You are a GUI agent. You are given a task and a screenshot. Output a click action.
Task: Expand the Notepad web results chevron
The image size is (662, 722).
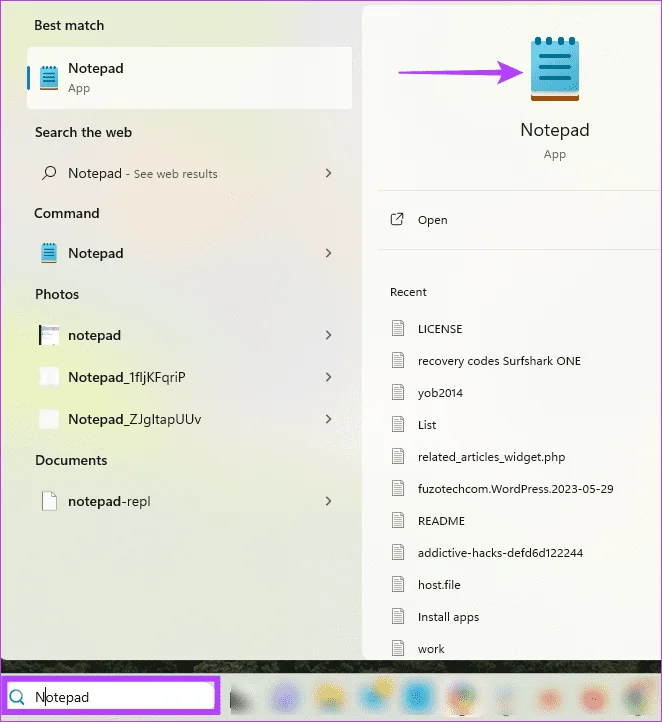click(x=328, y=173)
